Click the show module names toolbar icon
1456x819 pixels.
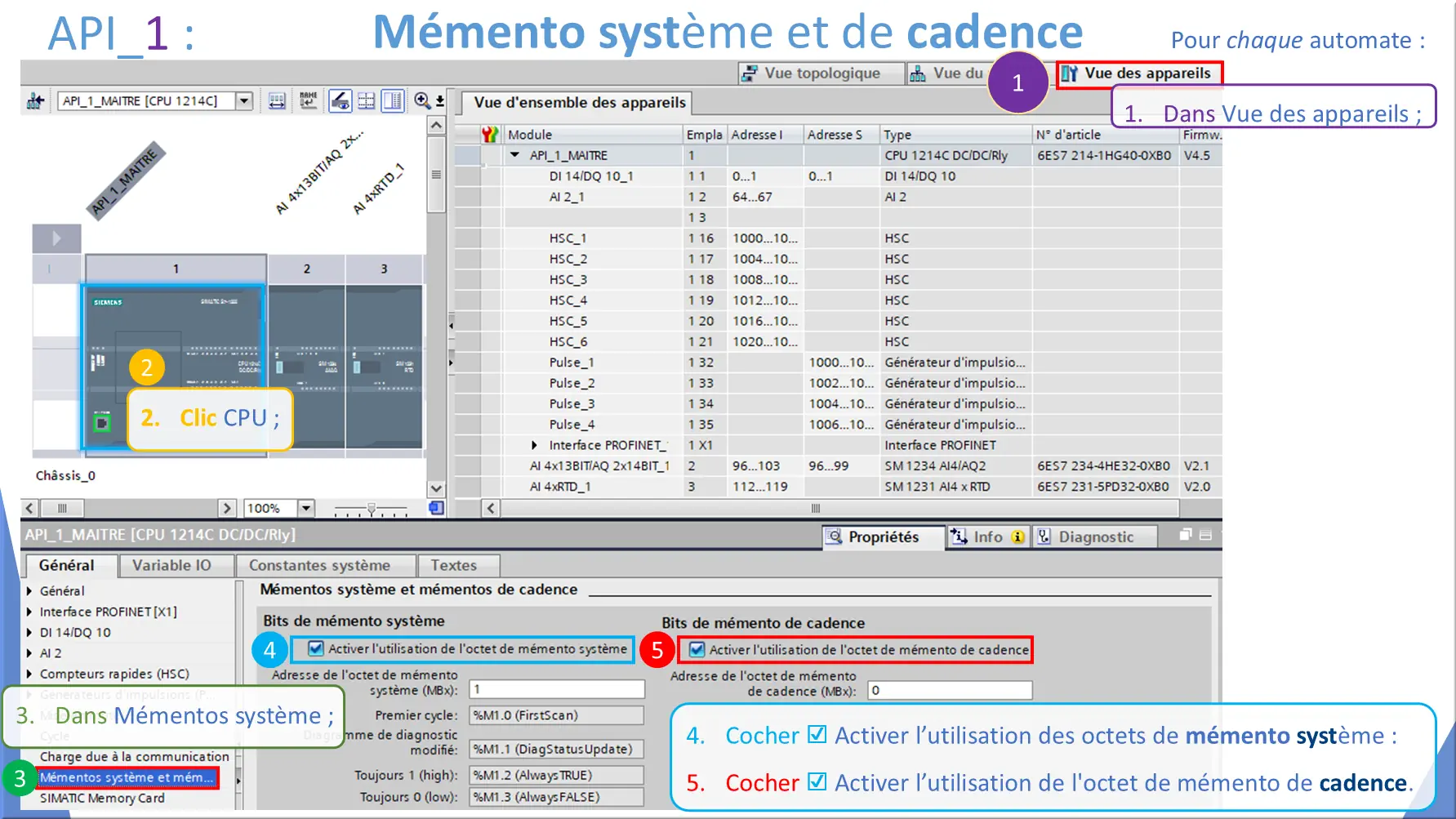pyautogui.click(x=308, y=101)
